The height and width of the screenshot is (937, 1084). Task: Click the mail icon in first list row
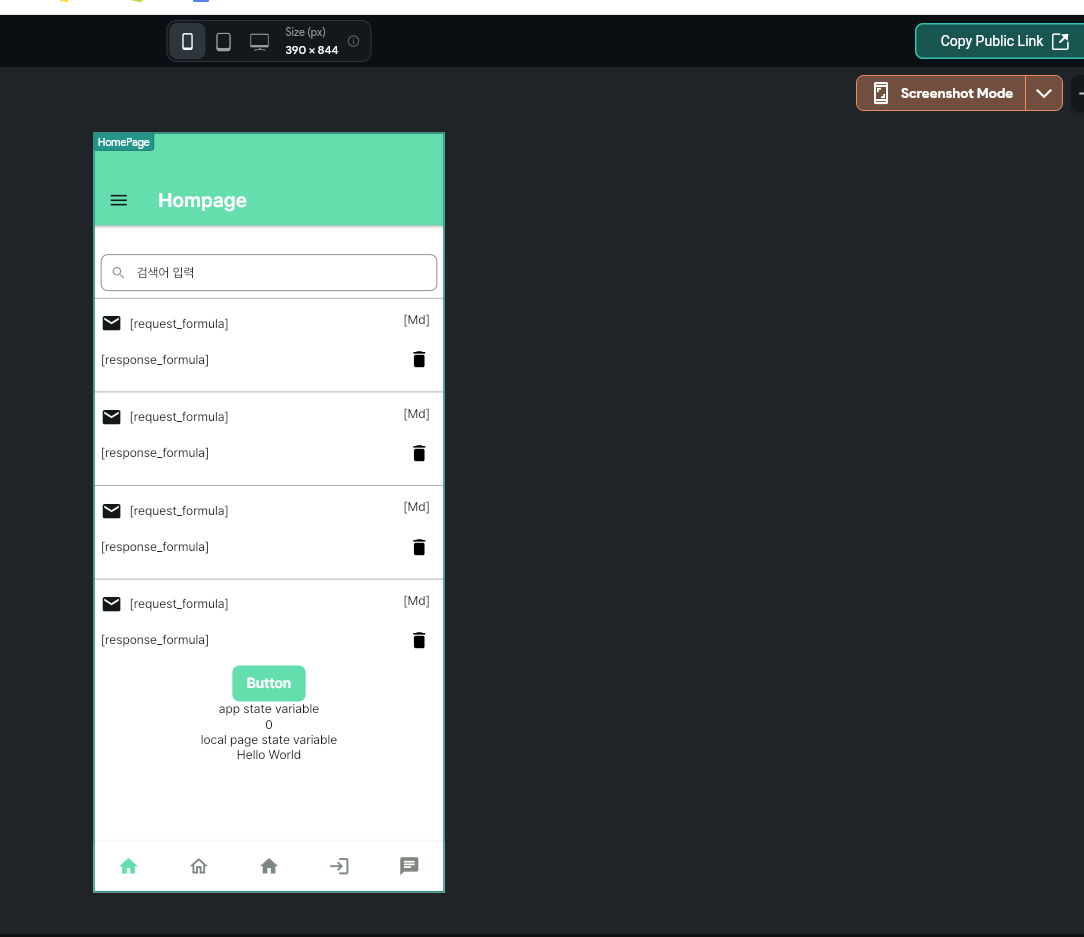111,323
